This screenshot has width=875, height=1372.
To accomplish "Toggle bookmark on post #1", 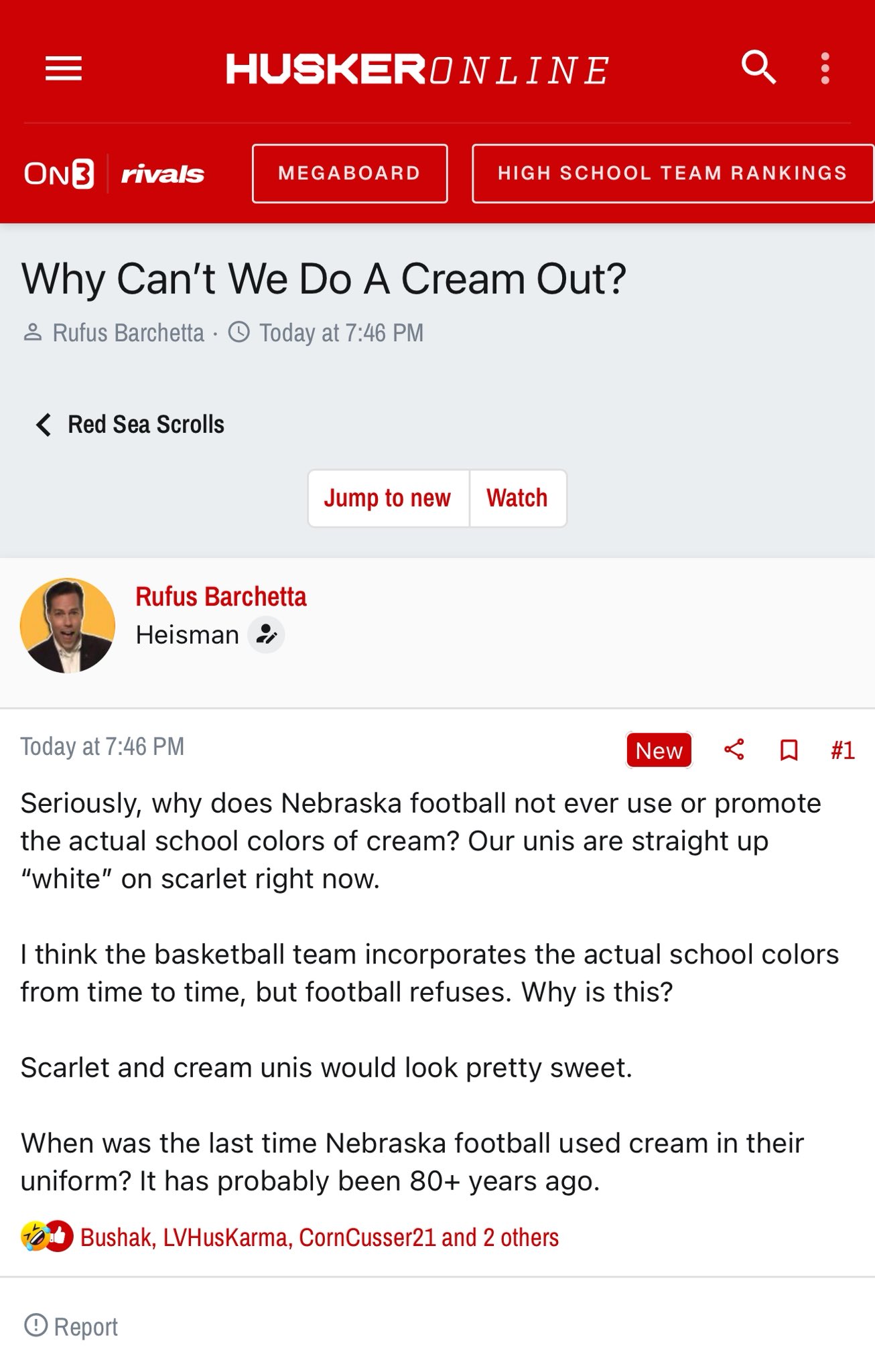I will click(x=789, y=750).
